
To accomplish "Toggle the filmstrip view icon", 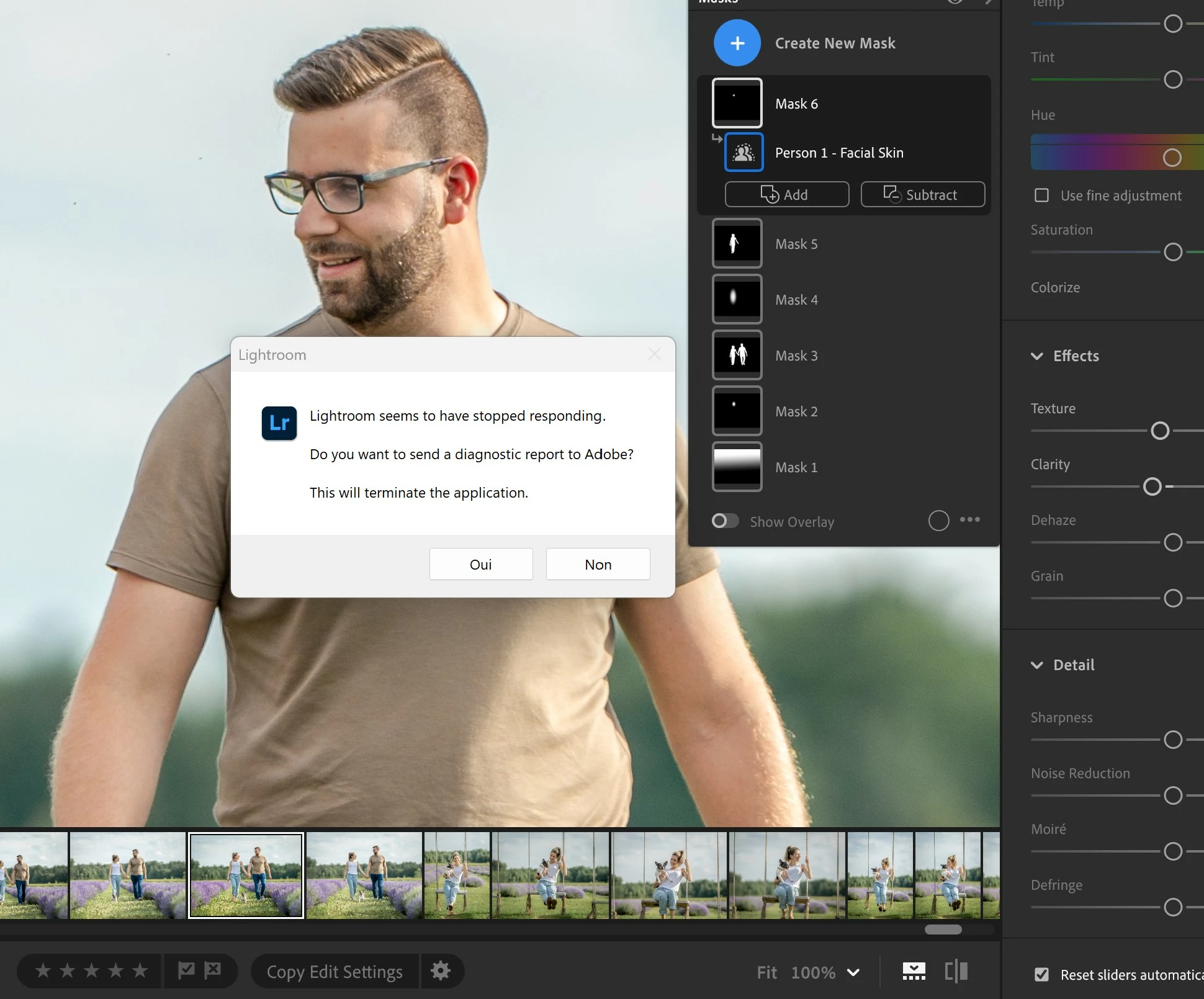I will (914, 972).
